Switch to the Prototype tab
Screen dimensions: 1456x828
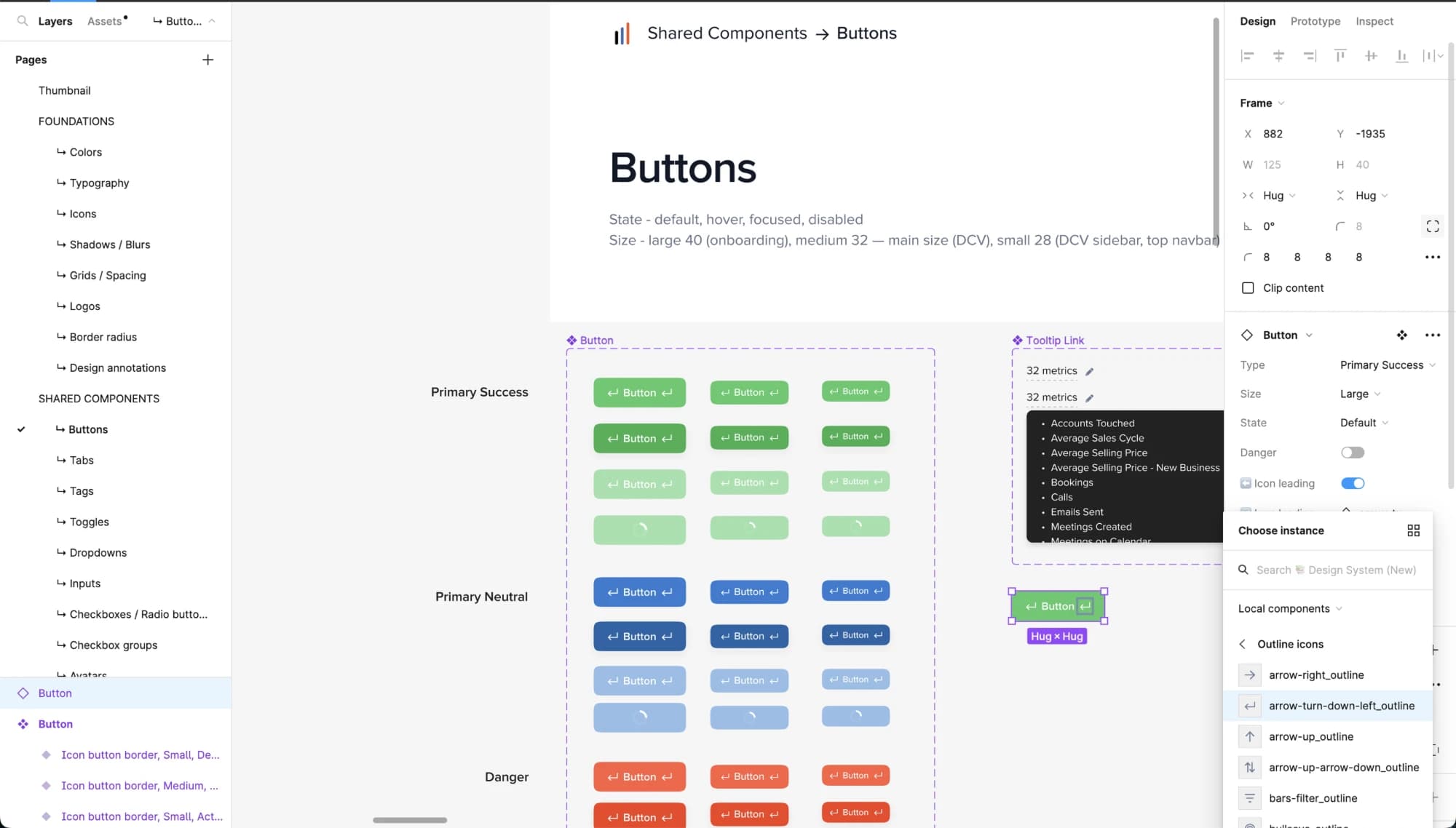(x=1315, y=21)
